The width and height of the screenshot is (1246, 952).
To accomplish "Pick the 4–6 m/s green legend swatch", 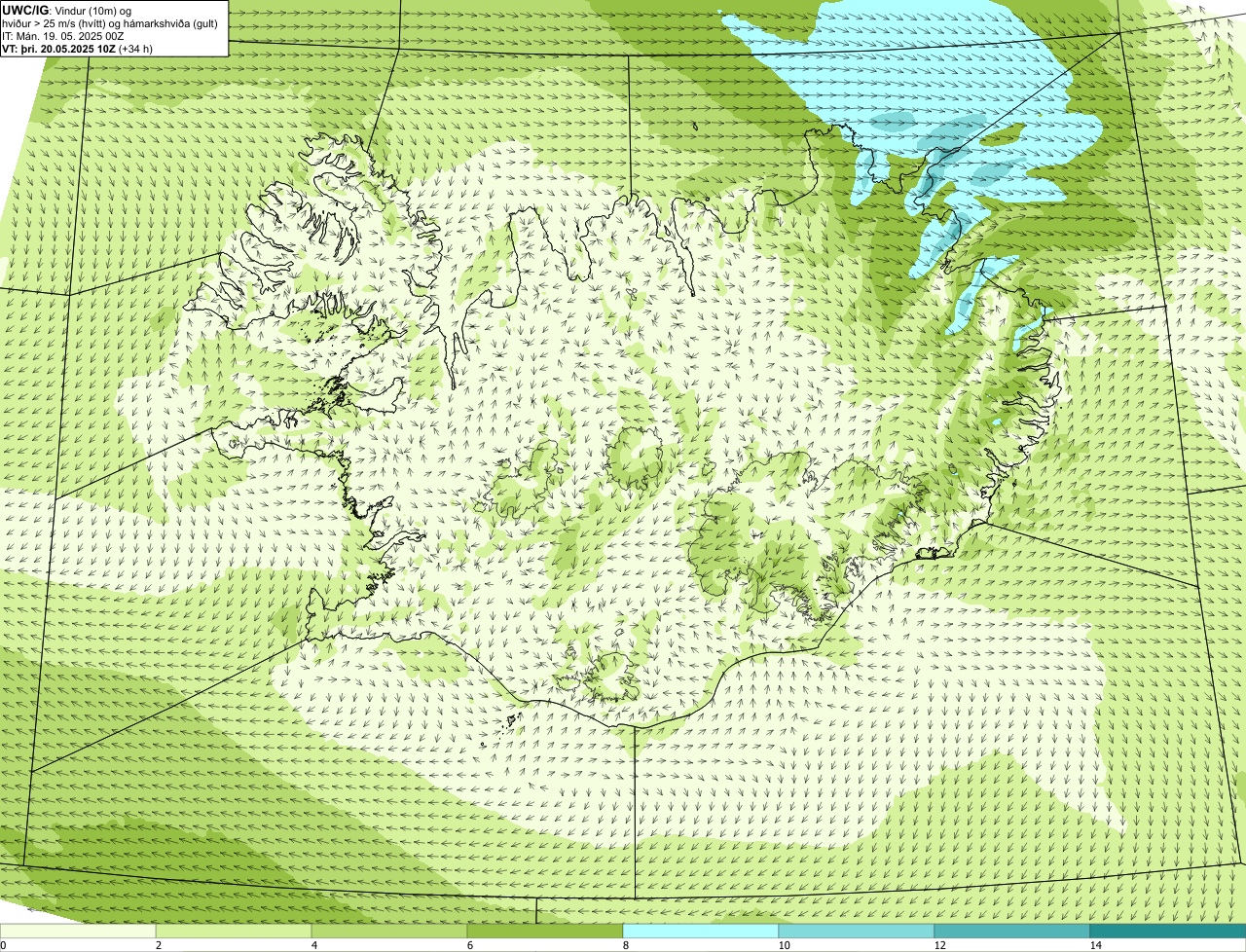I will pyautogui.click(x=389, y=931).
